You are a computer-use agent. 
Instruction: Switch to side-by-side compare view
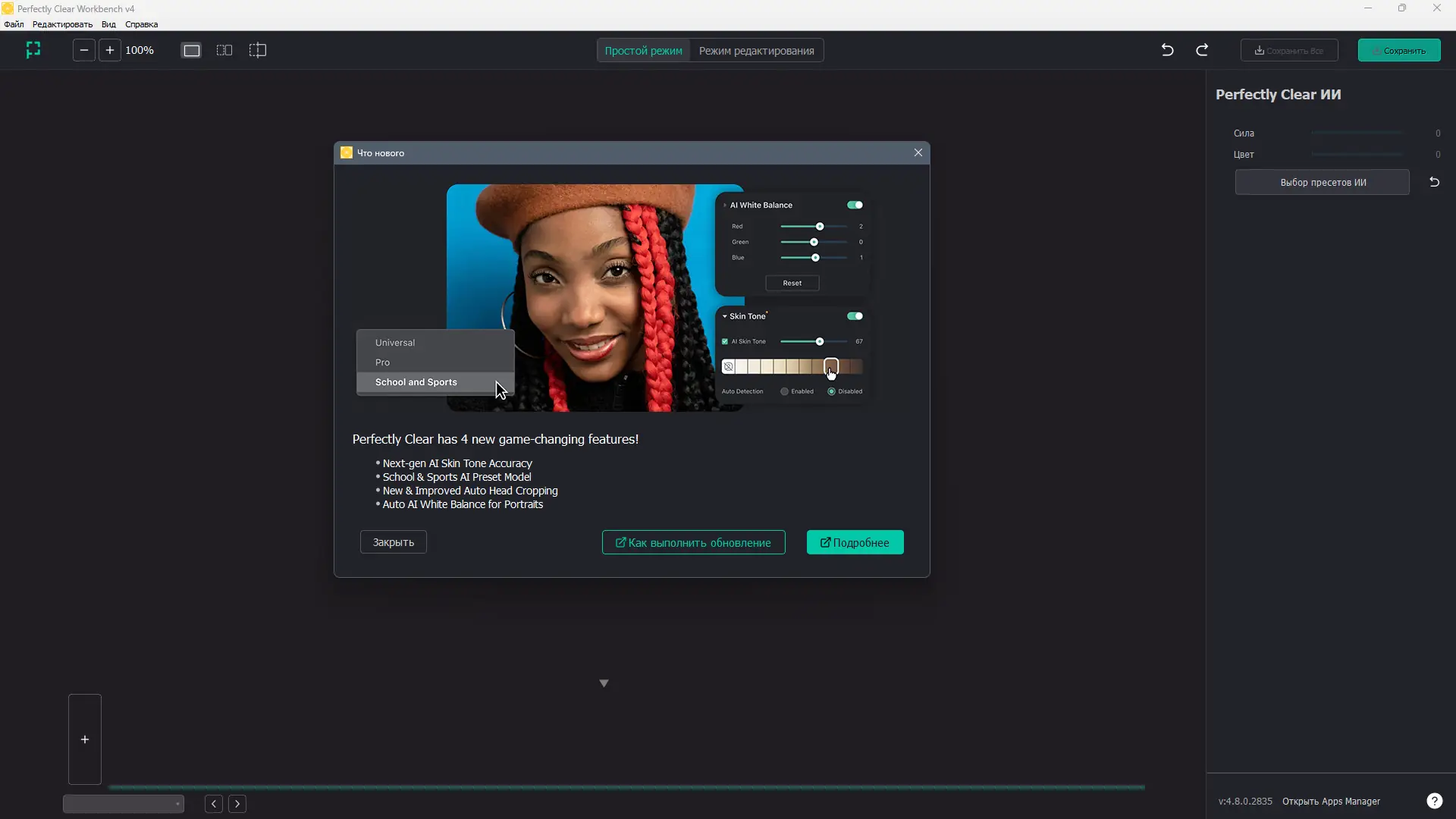point(224,50)
